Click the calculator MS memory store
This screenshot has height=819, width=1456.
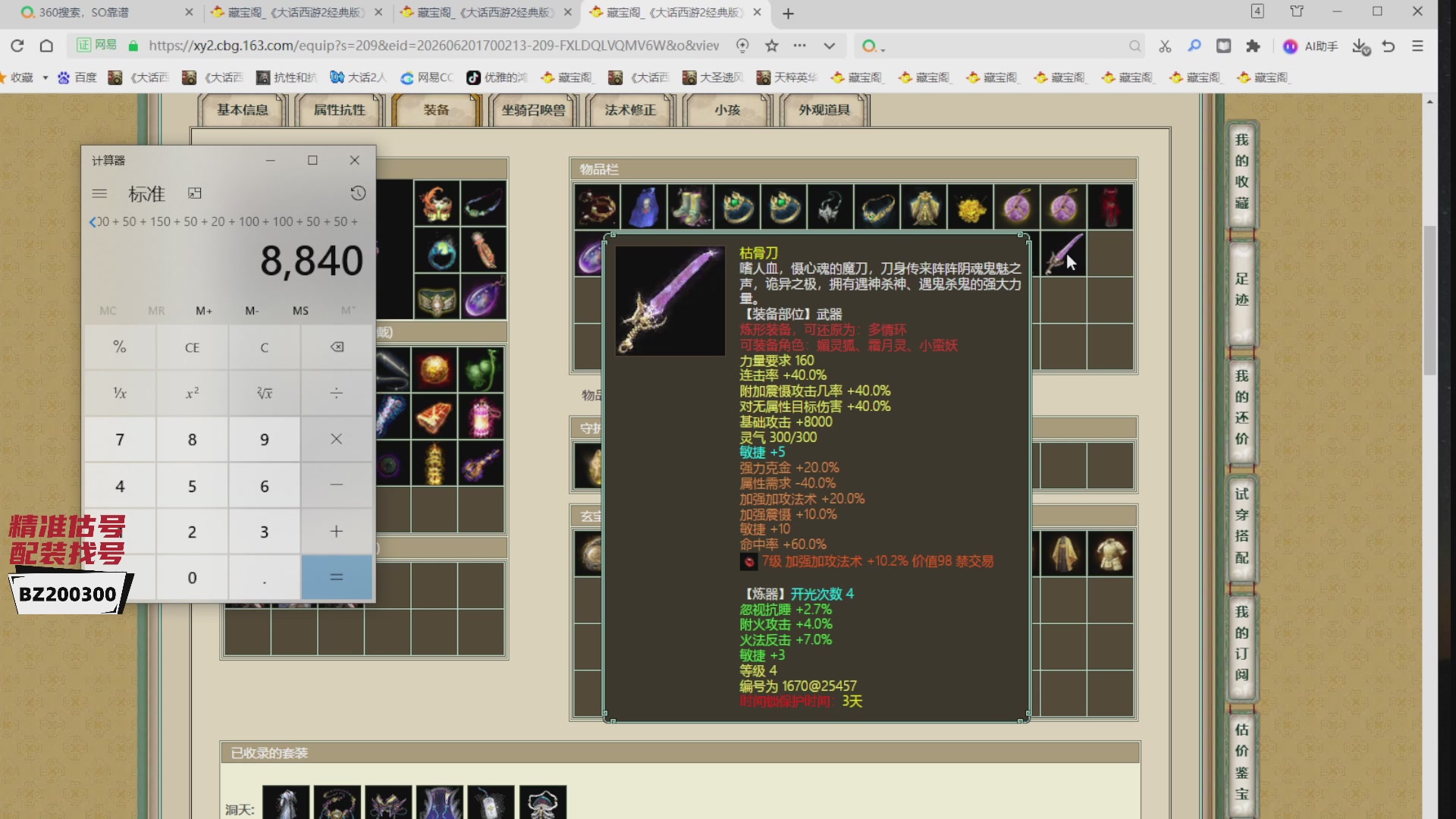coord(300,311)
